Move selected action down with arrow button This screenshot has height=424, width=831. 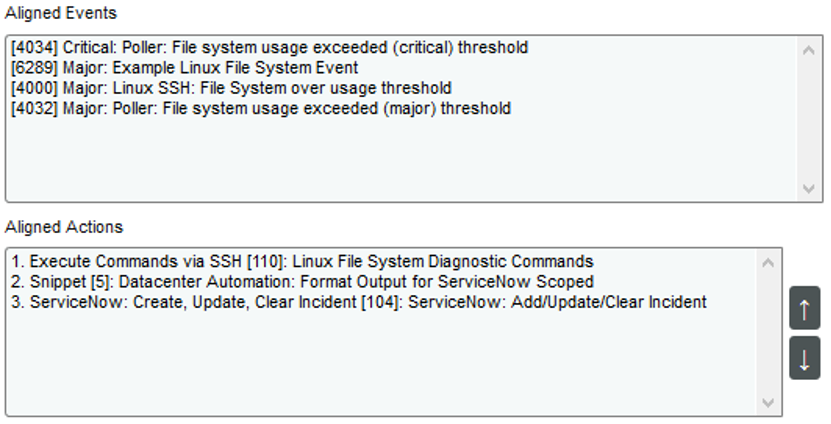804,358
